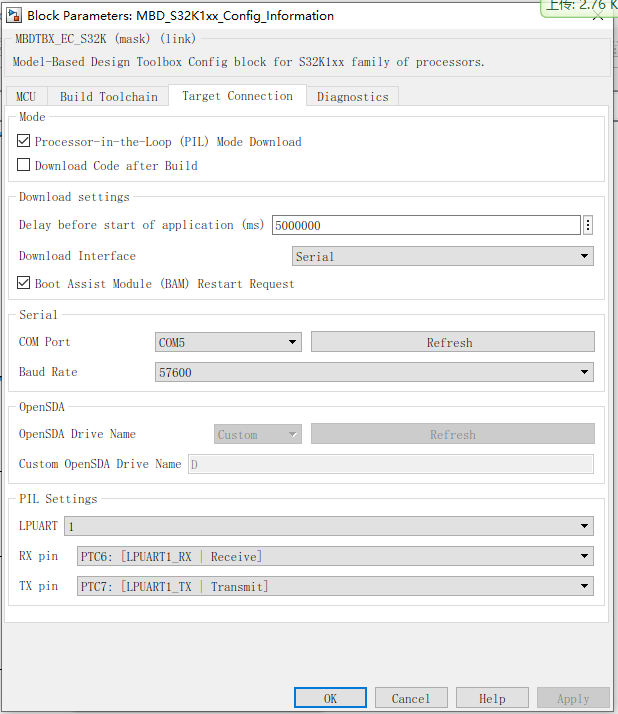618x714 pixels.
Task: Open the three-dot menu beside delay field
Action: point(588,225)
